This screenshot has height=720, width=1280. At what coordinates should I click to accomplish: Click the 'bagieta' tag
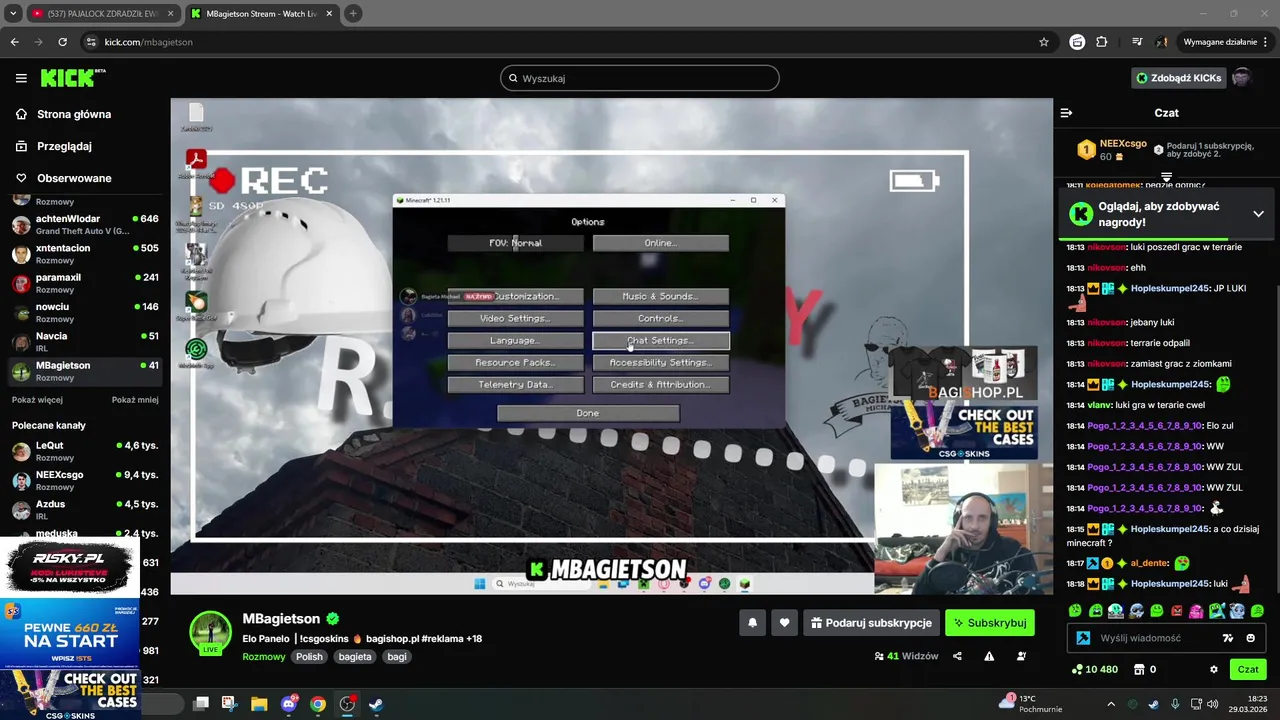(355, 657)
